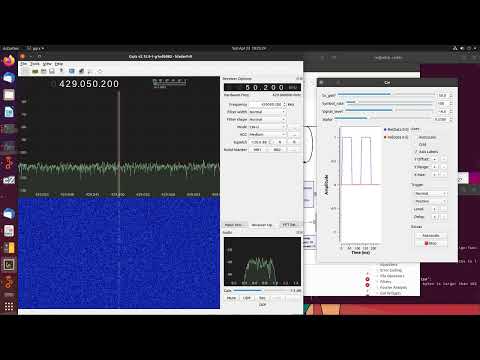Select the Receiver Options tab
This screenshot has width=480, height=360.
pyautogui.click(x=262, y=225)
